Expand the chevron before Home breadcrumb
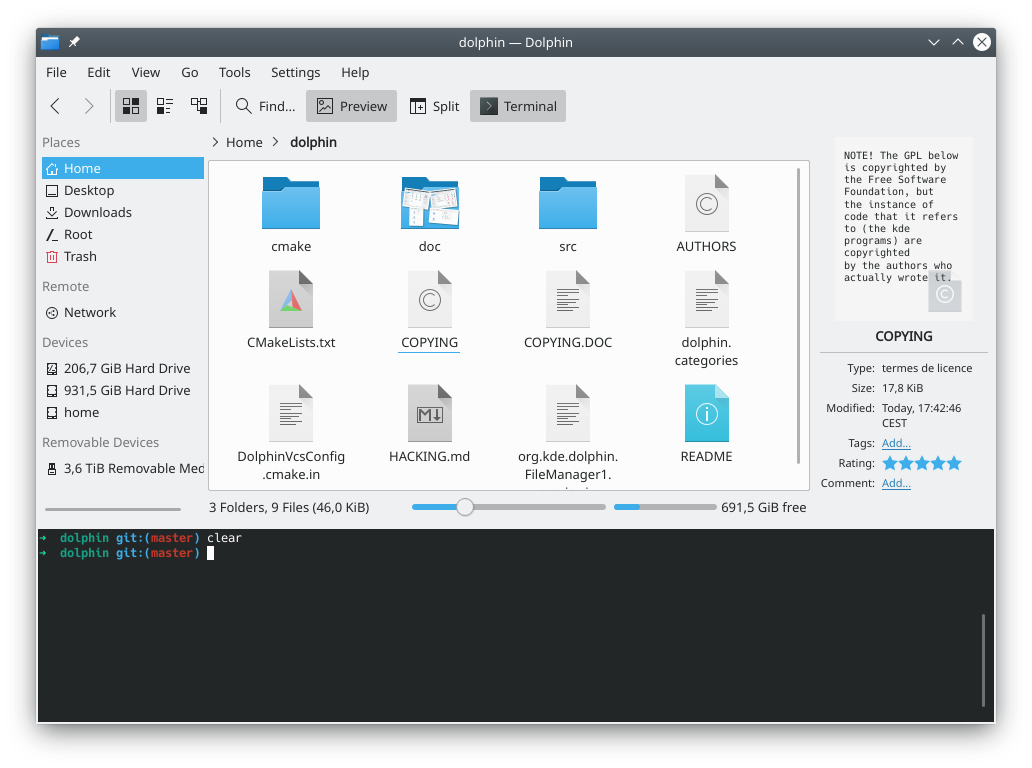The height and width of the screenshot is (768, 1032). (215, 142)
